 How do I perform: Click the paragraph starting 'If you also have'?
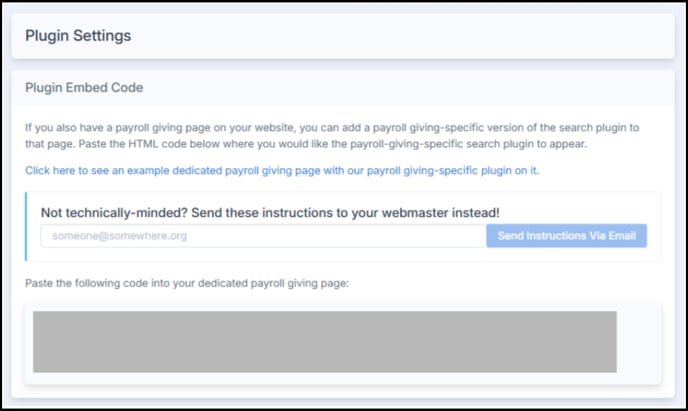tap(332, 136)
